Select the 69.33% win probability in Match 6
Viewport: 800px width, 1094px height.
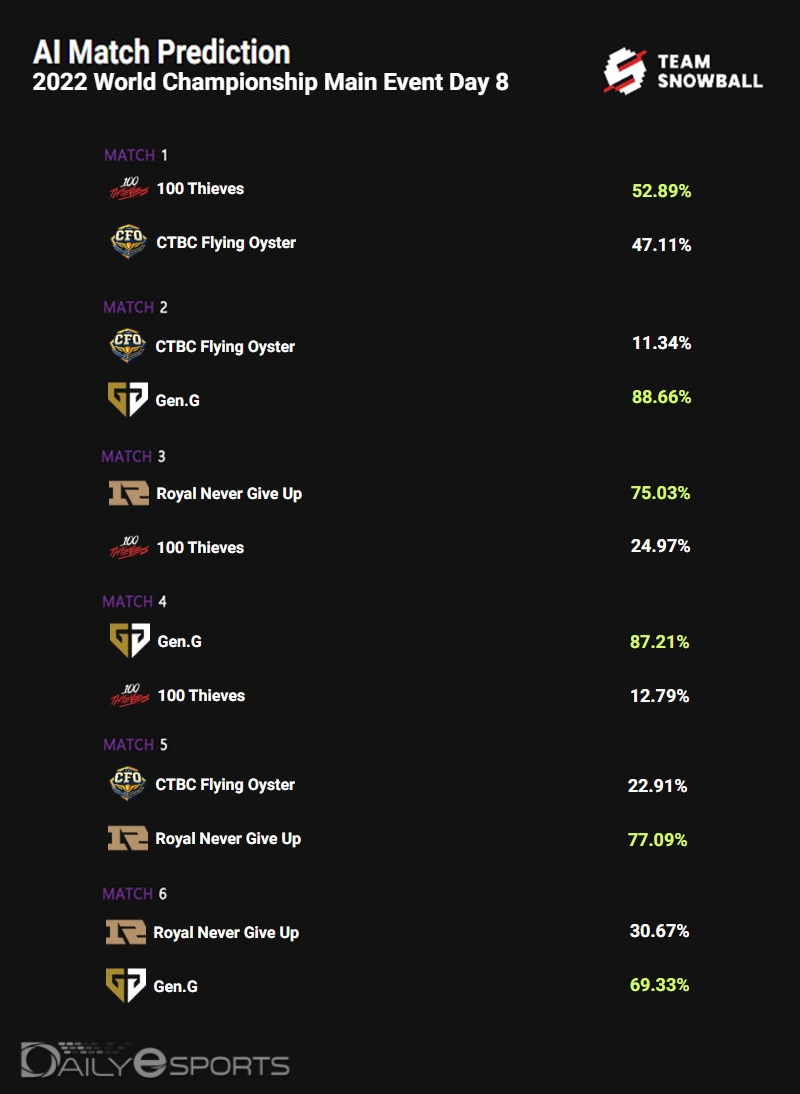[x=659, y=985]
